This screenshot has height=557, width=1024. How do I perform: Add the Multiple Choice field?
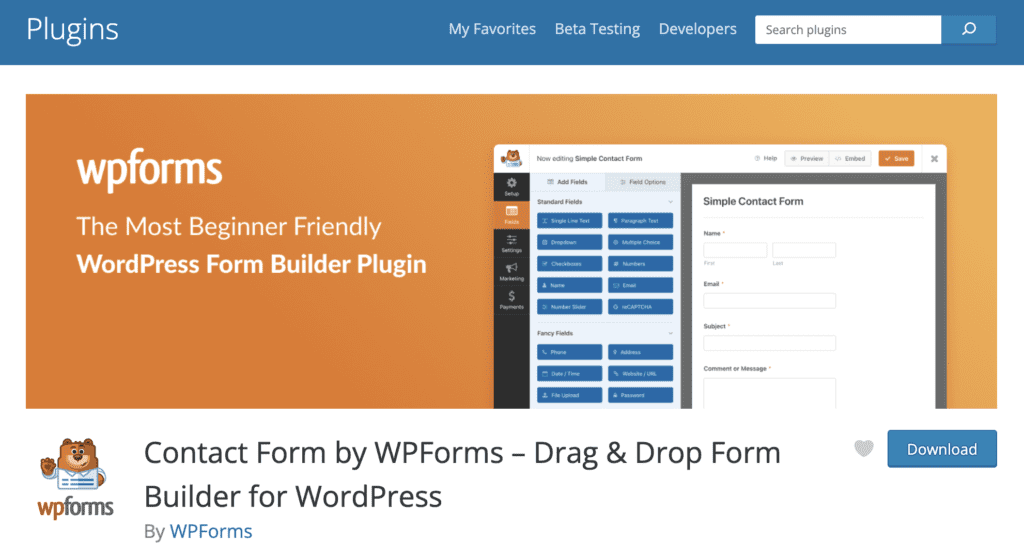(640, 242)
